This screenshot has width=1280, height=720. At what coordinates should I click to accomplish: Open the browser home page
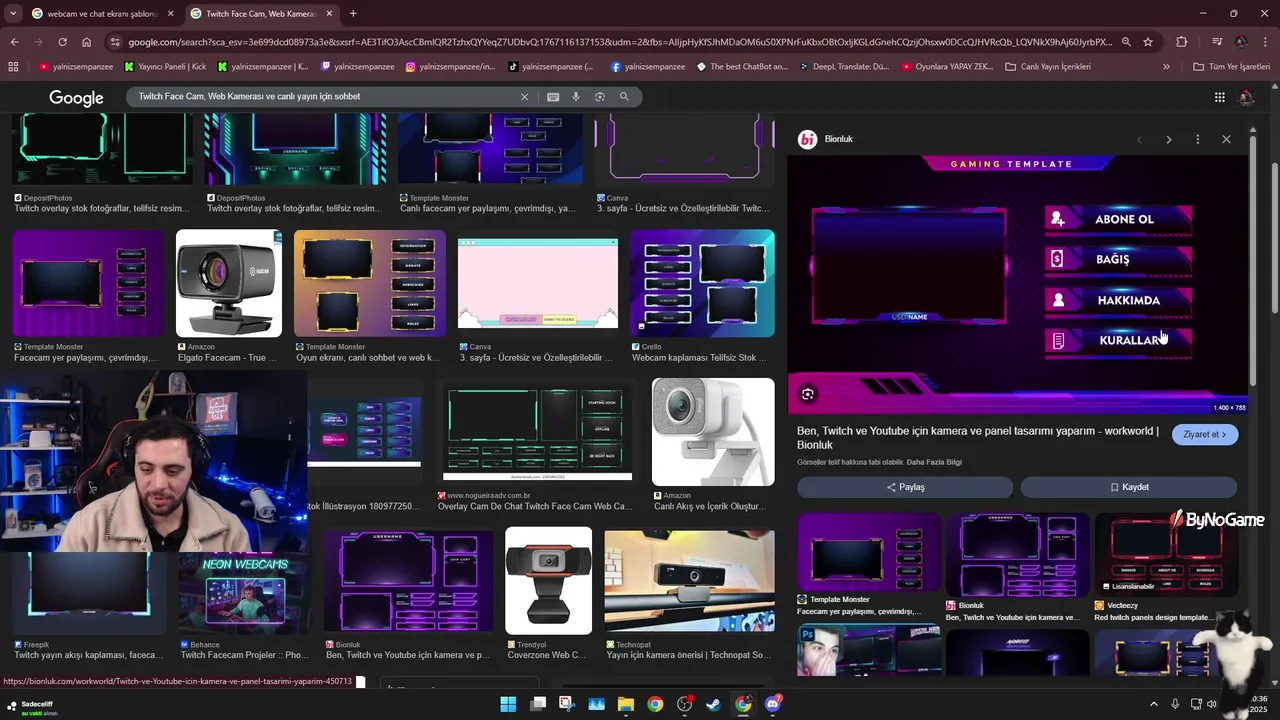pyautogui.click(x=86, y=42)
